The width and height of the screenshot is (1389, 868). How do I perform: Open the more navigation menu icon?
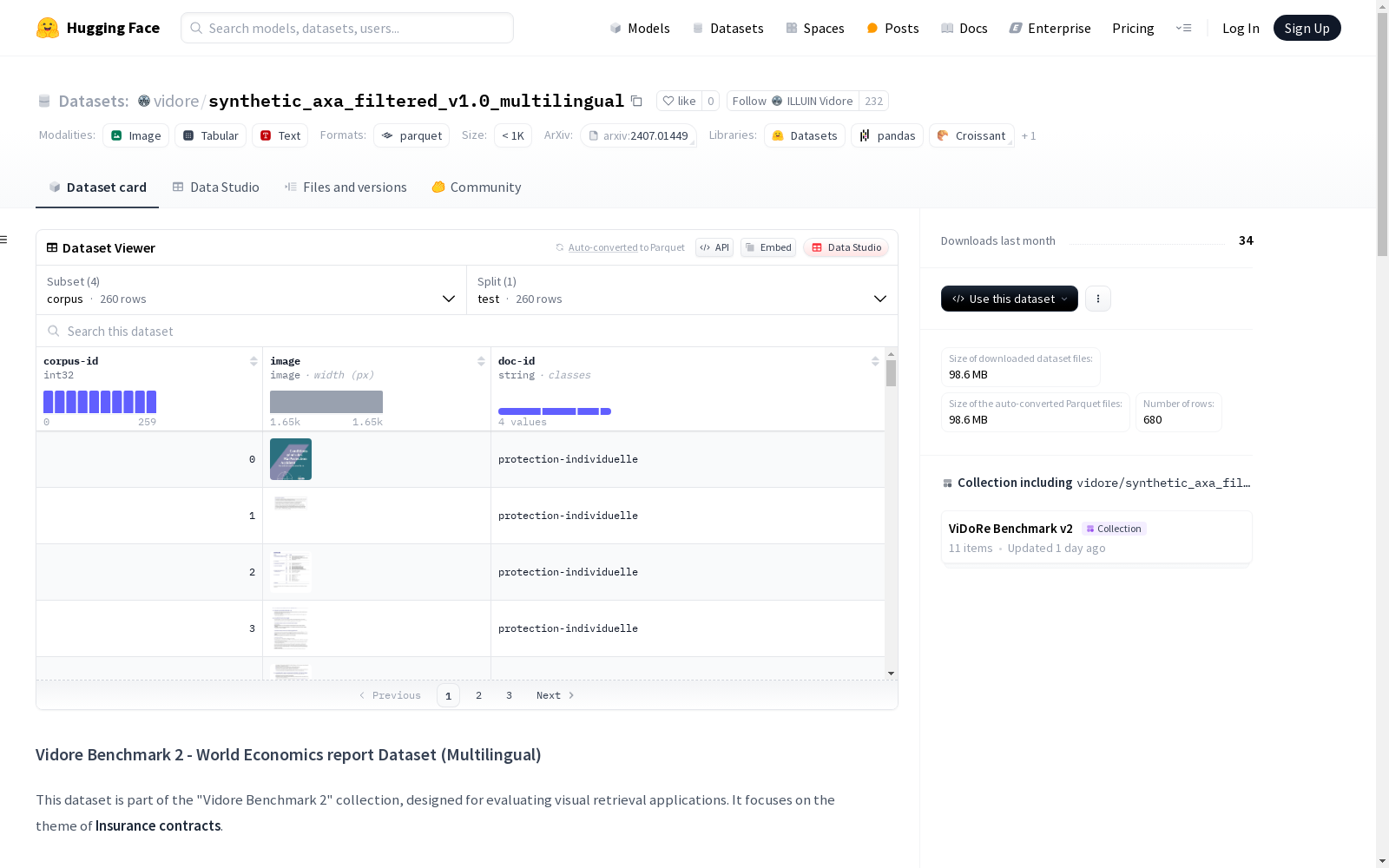pos(1183,28)
